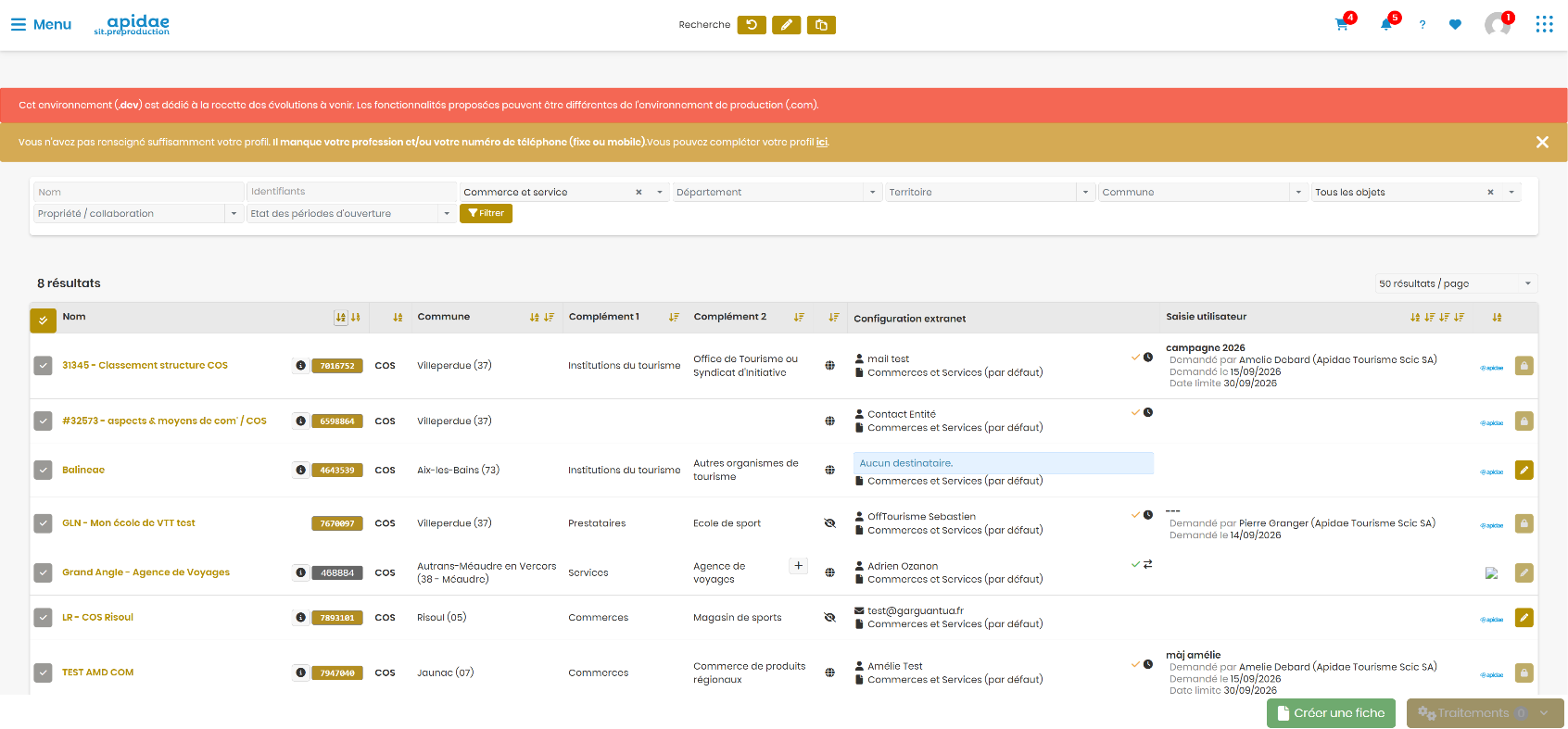Click the Filtrer button
The height and width of the screenshot is (729, 1568).
tap(486, 213)
